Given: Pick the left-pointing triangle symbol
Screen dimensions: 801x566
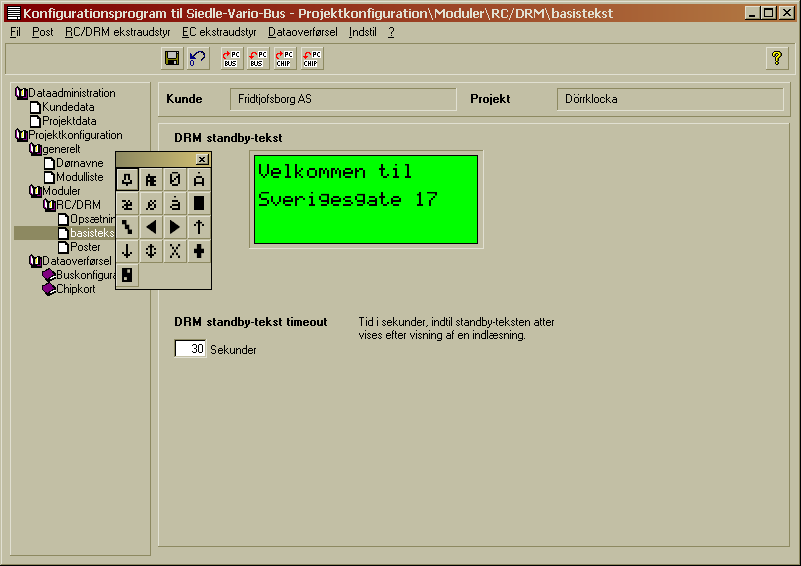Looking at the screenshot, I should pos(151,227).
